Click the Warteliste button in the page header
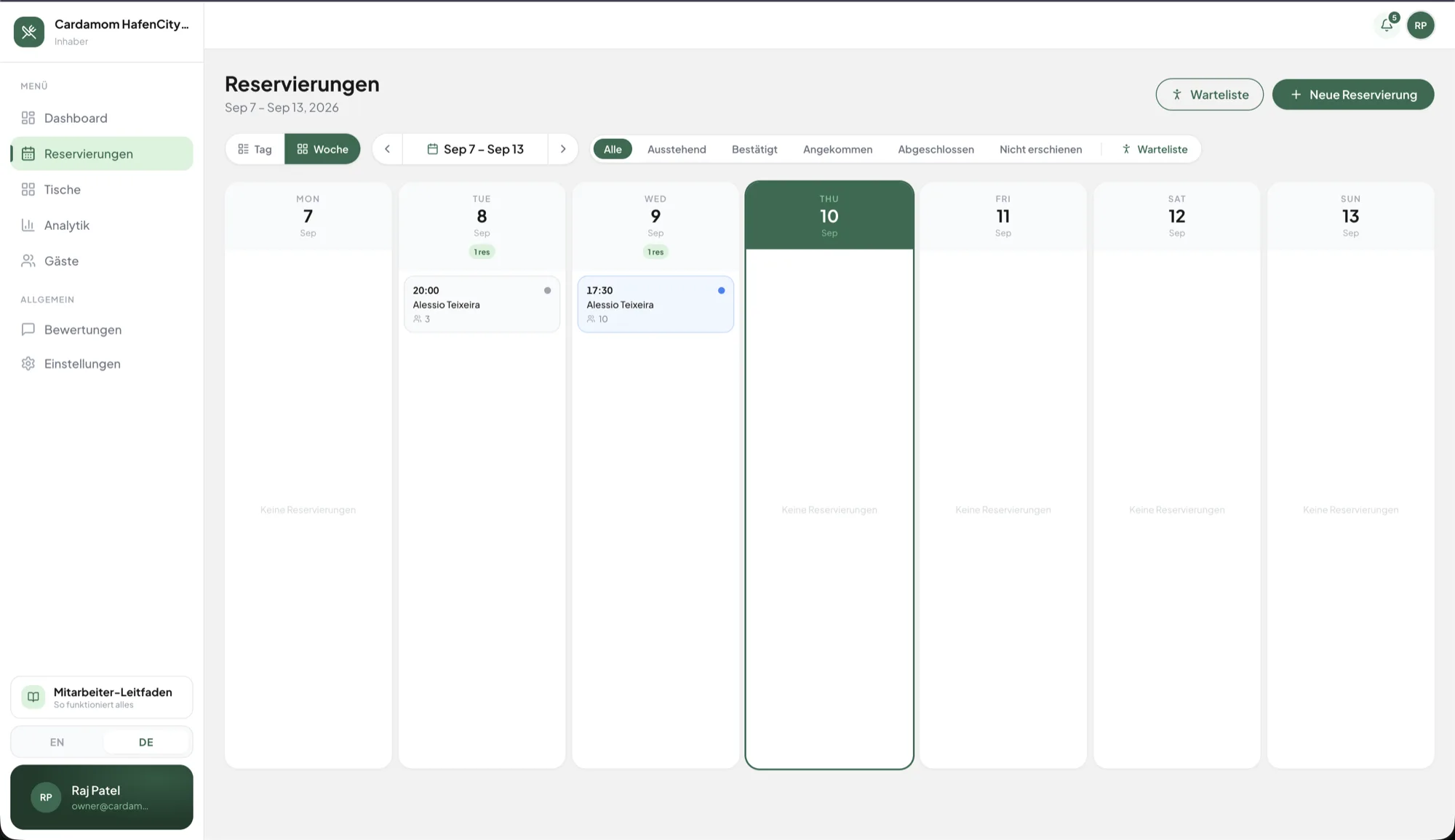1455x840 pixels. tap(1209, 95)
